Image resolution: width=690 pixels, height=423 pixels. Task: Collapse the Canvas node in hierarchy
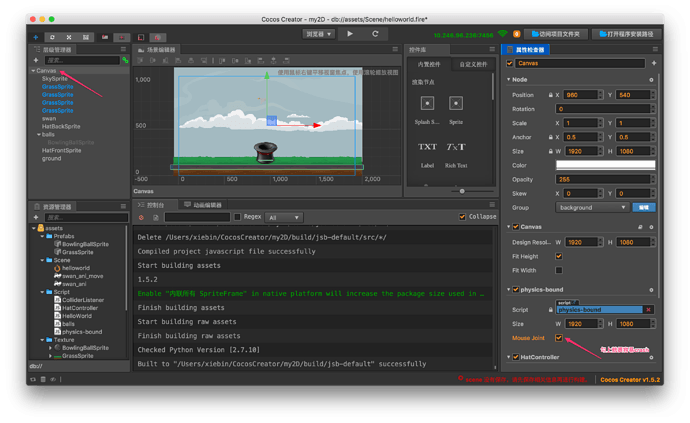point(33,71)
